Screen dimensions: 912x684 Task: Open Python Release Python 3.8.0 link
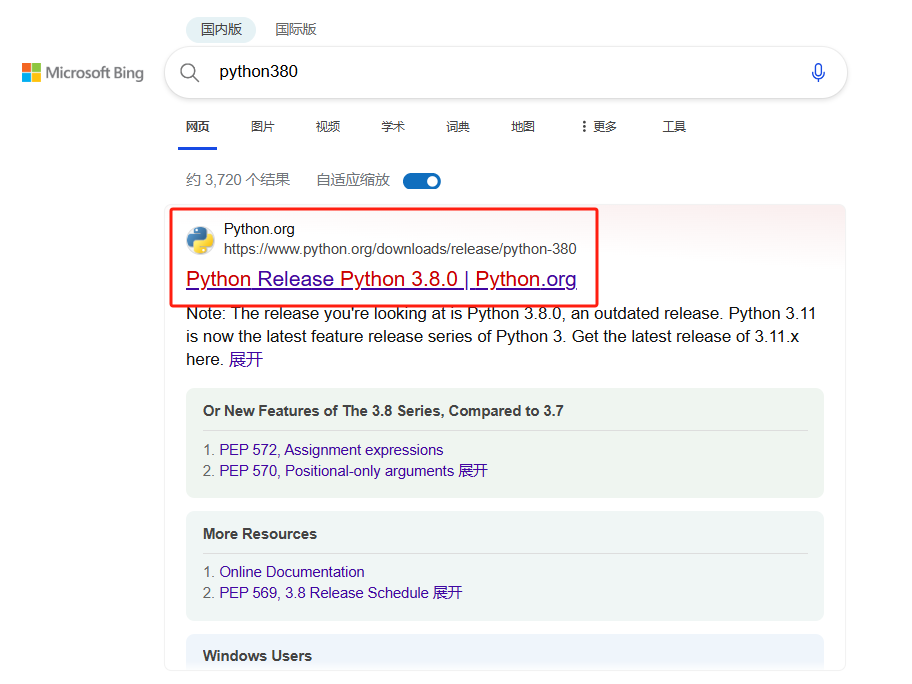click(x=381, y=279)
